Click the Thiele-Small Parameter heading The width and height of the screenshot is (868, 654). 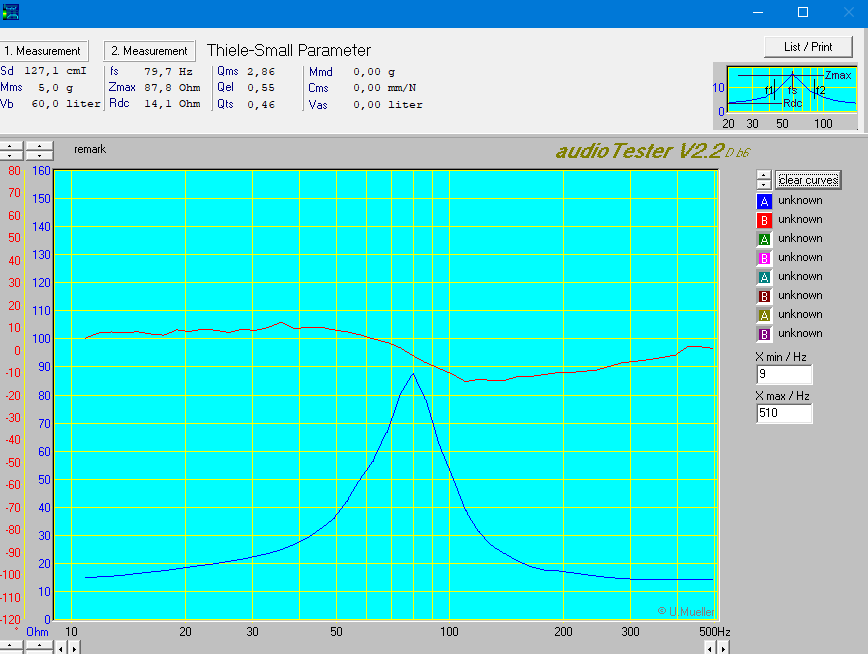click(x=288, y=50)
